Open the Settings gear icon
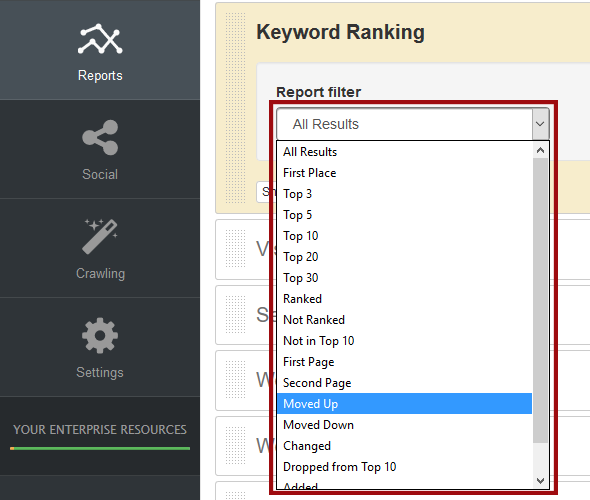The image size is (590, 500). click(100, 336)
